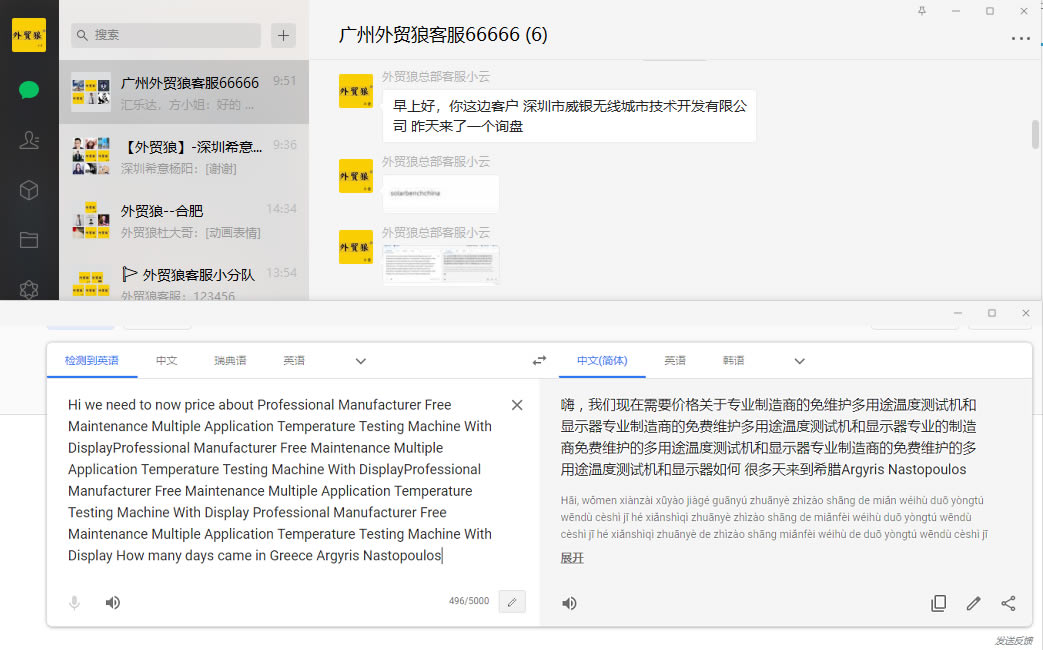1043x650 pixels.
Task: Expand the target language list chevron
Action: click(x=799, y=361)
